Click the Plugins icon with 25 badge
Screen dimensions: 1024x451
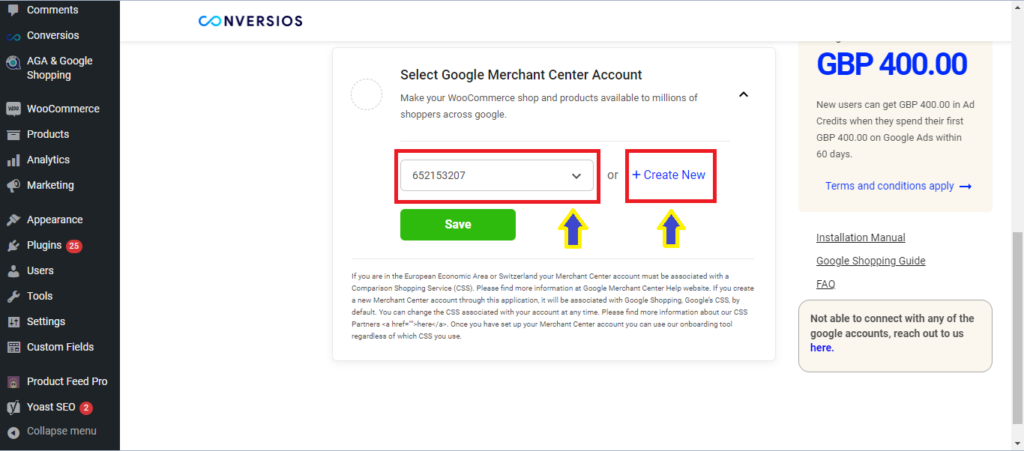(13, 245)
